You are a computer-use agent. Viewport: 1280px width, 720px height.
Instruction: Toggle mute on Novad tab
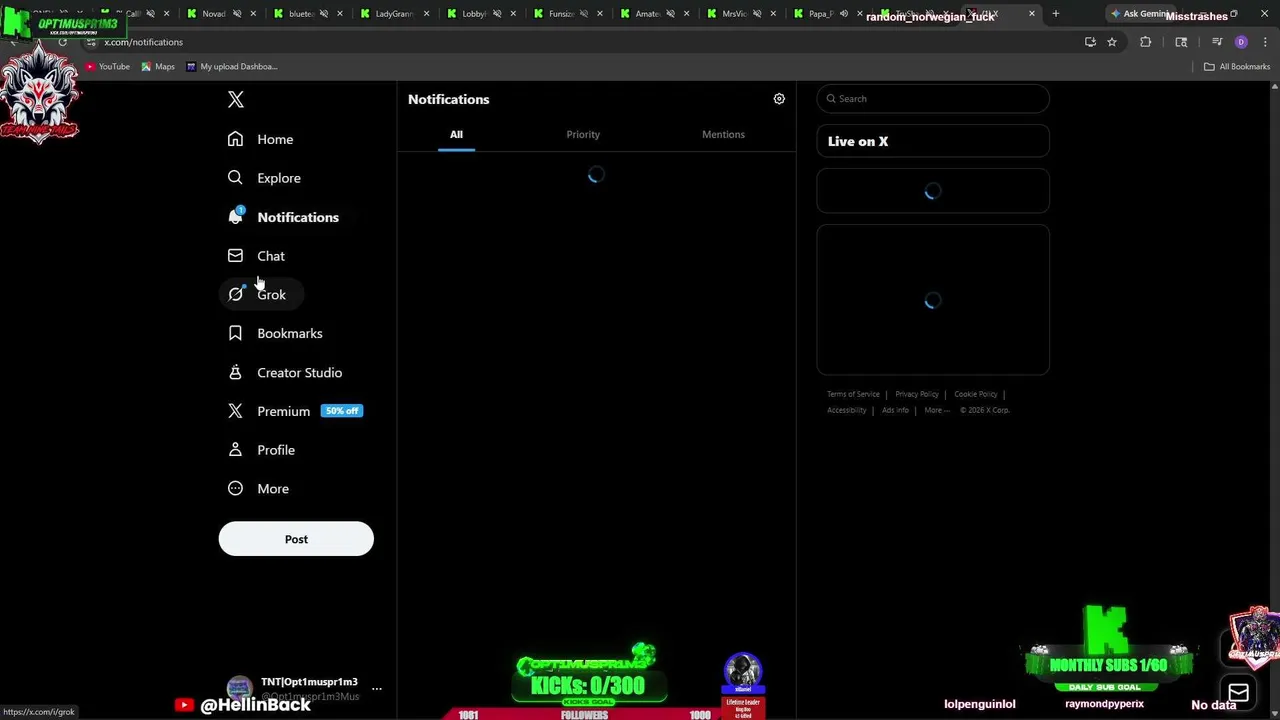[238, 14]
